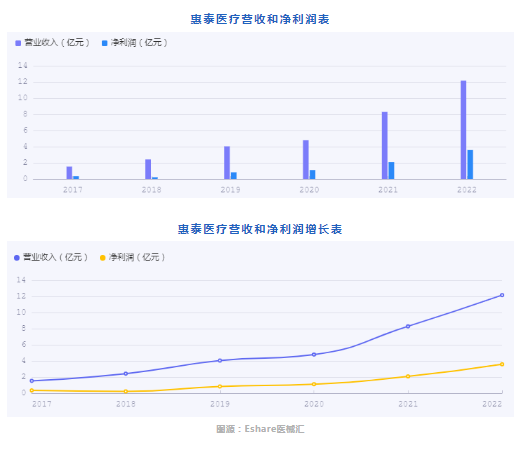
Task: Select the 2020 revenue bar
Action: [306, 160]
